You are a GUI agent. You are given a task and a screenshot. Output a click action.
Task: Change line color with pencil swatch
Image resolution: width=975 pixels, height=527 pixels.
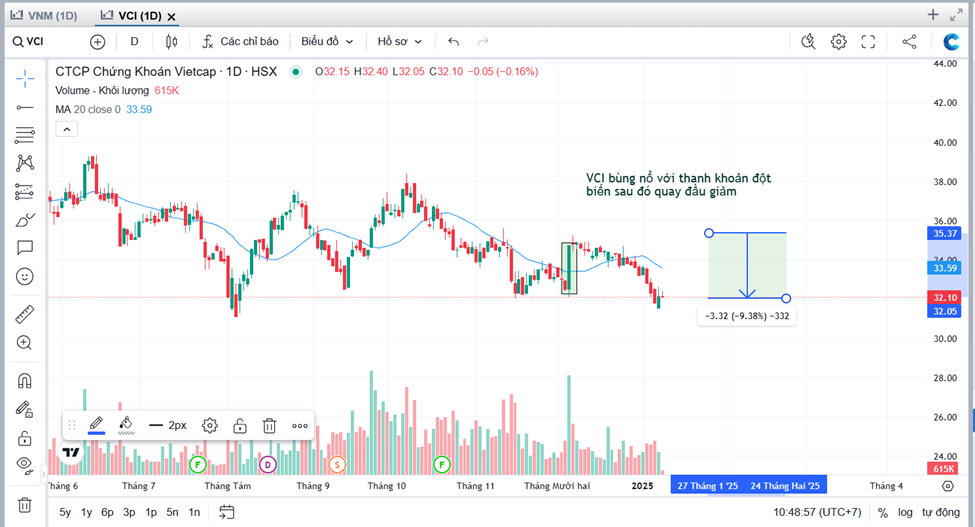96,426
